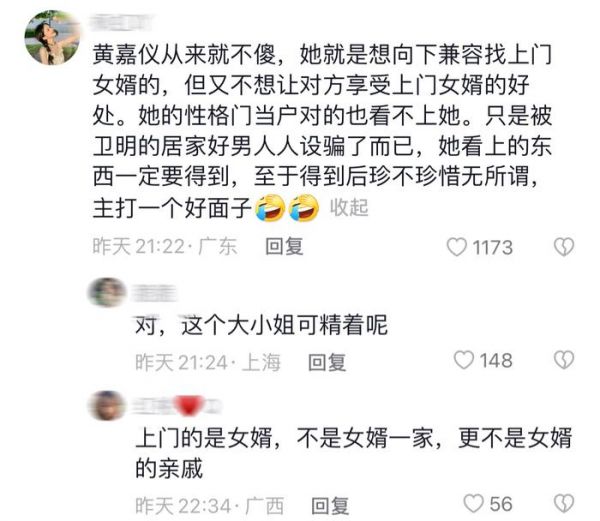Viewport: 600px width, 521px height.
Task: Select the reply text 对，这个大小姐可精着呢
Action: click(x=261, y=326)
